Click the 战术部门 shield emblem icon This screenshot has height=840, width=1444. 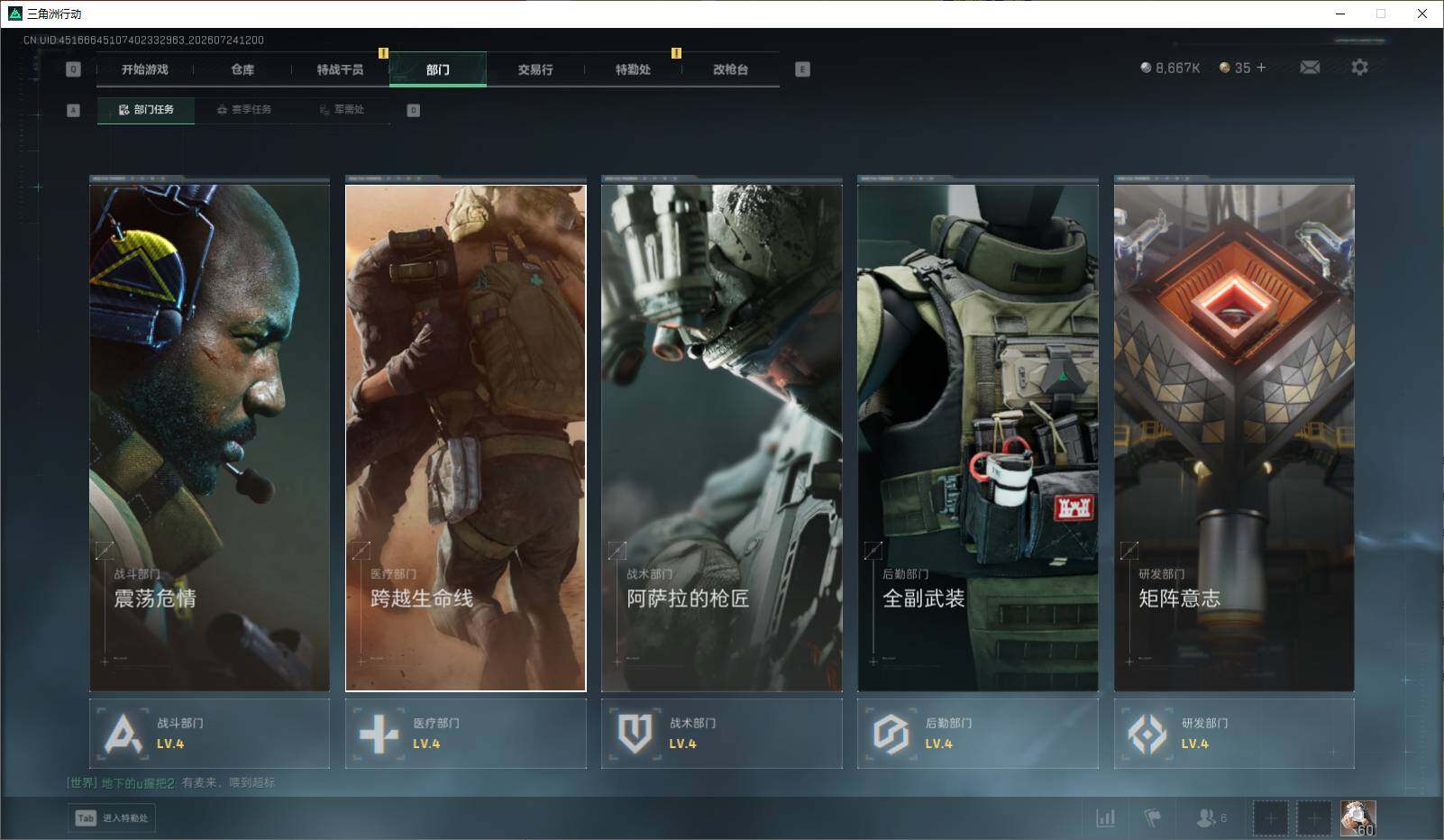tap(635, 734)
